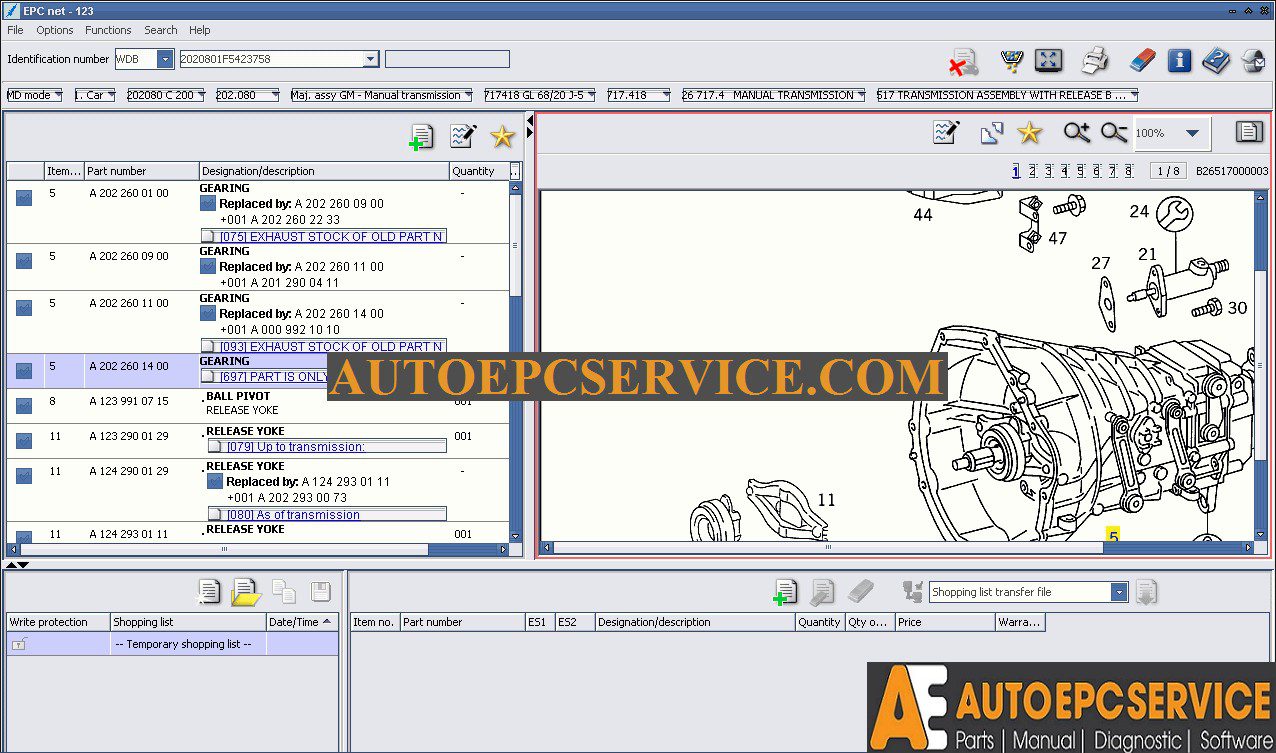The image size is (1276, 753).
Task: Click the document view icon in picture toolbar
Action: [1249, 131]
